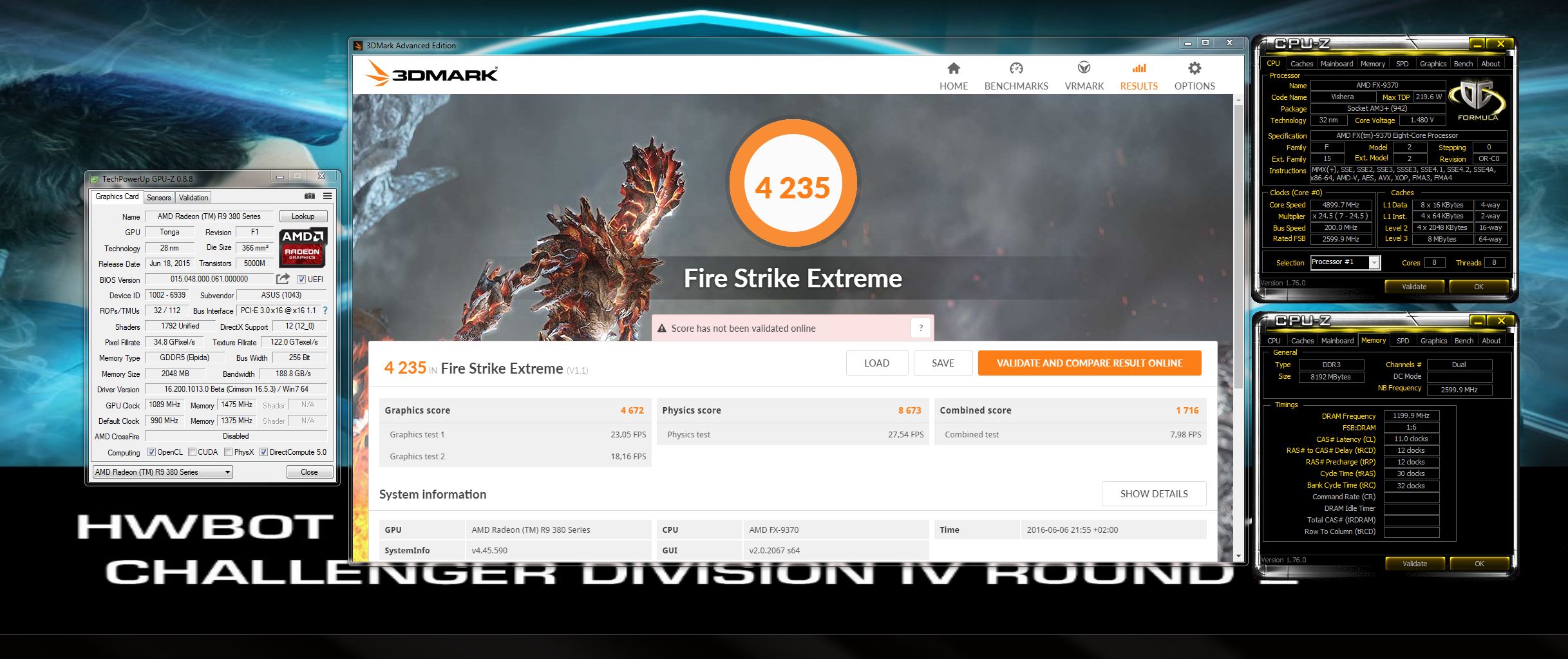Click the ROG Formula logo in CPU-Z
The height and width of the screenshot is (659, 1568).
point(1477,100)
